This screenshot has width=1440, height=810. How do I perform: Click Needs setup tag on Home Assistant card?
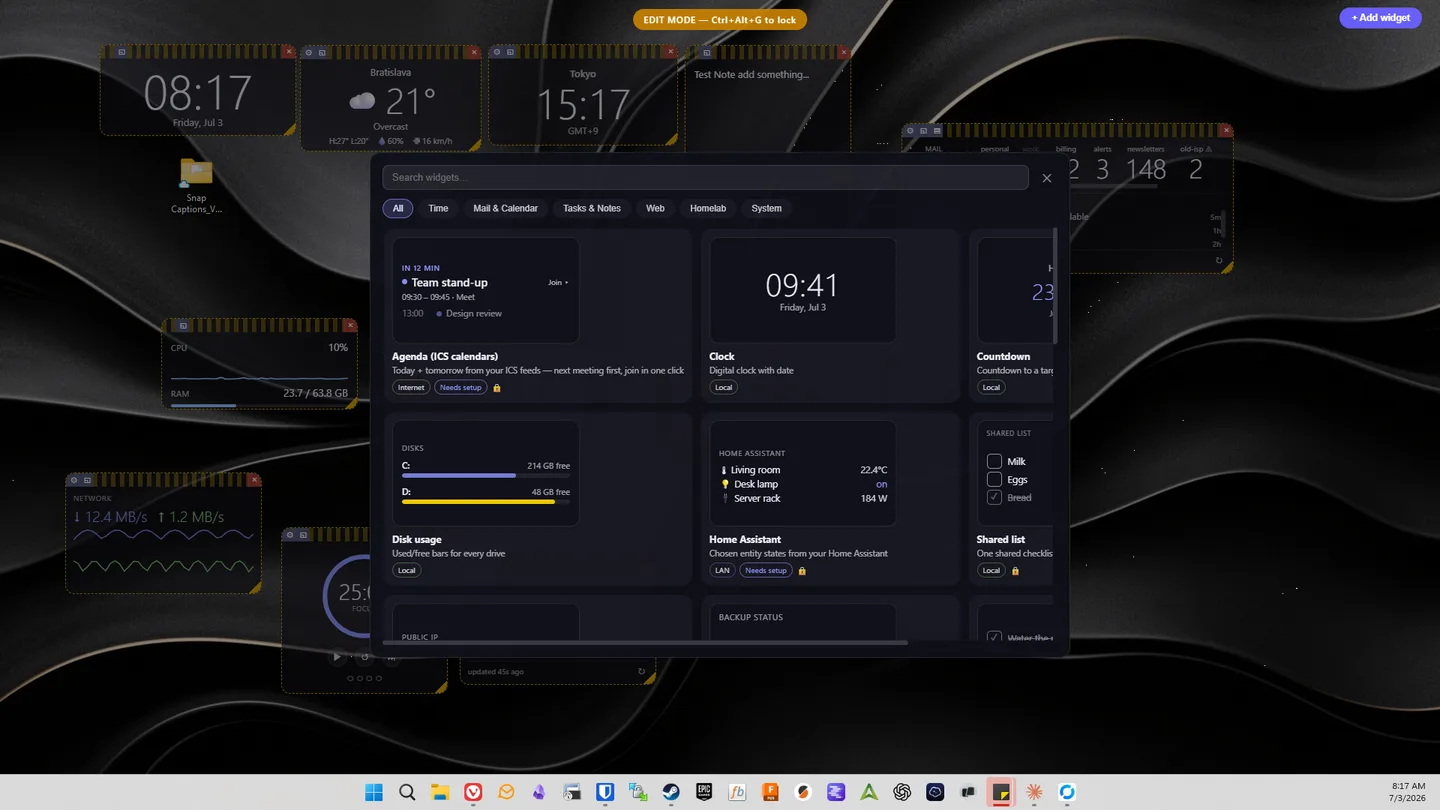point(766,571)
